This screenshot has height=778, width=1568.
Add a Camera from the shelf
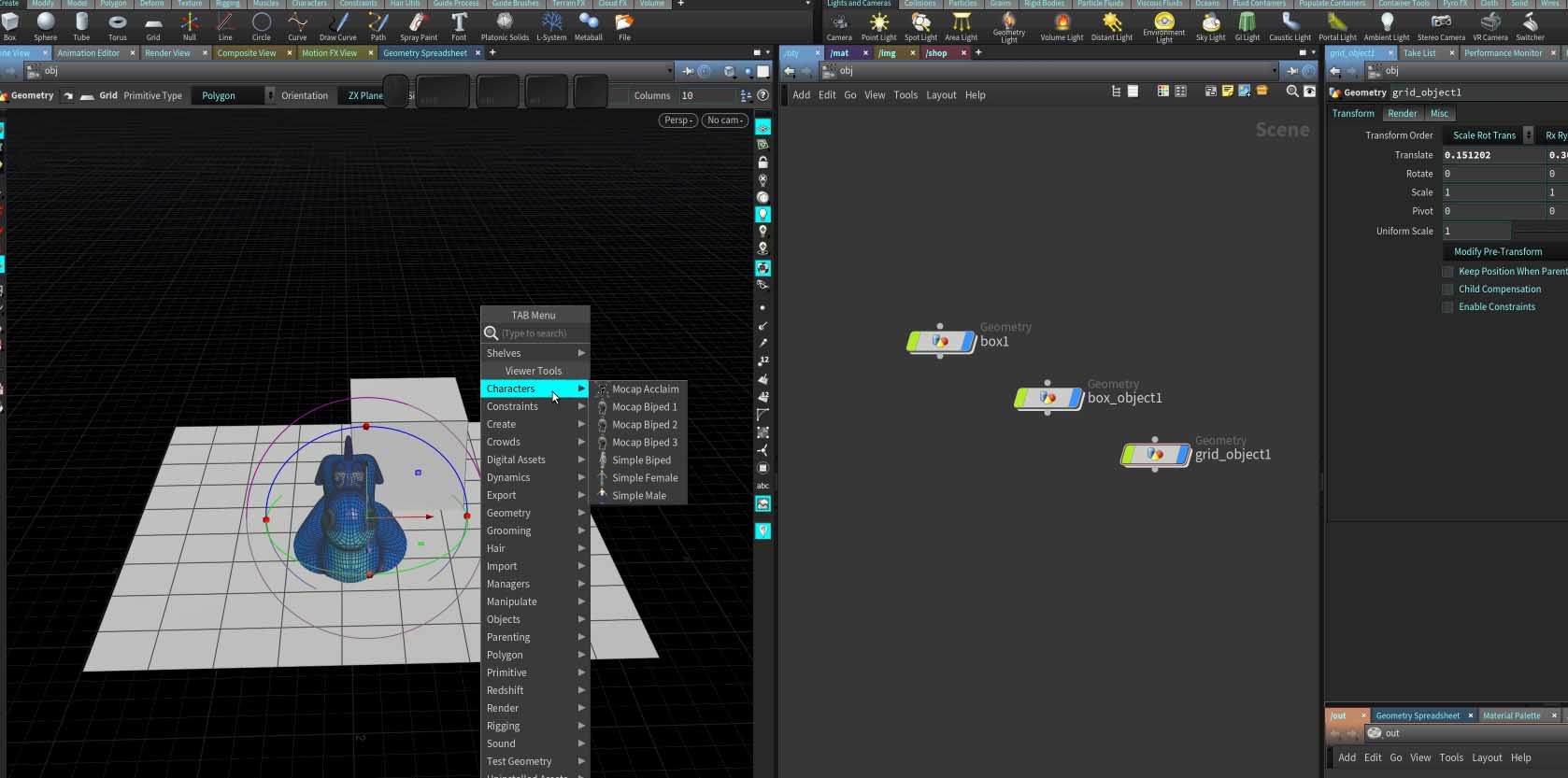[839, 24]
